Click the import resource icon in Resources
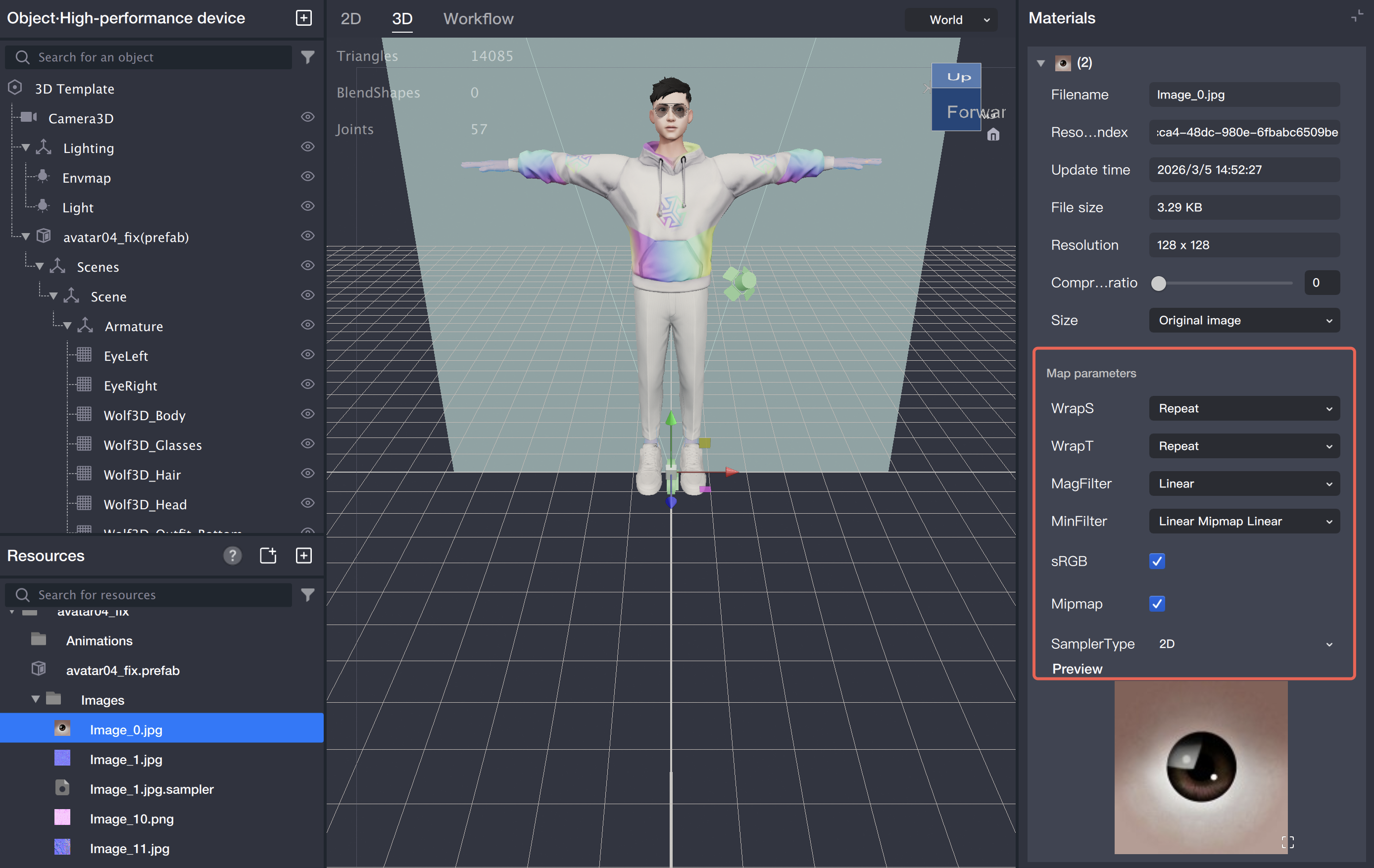 pos(268,555)
